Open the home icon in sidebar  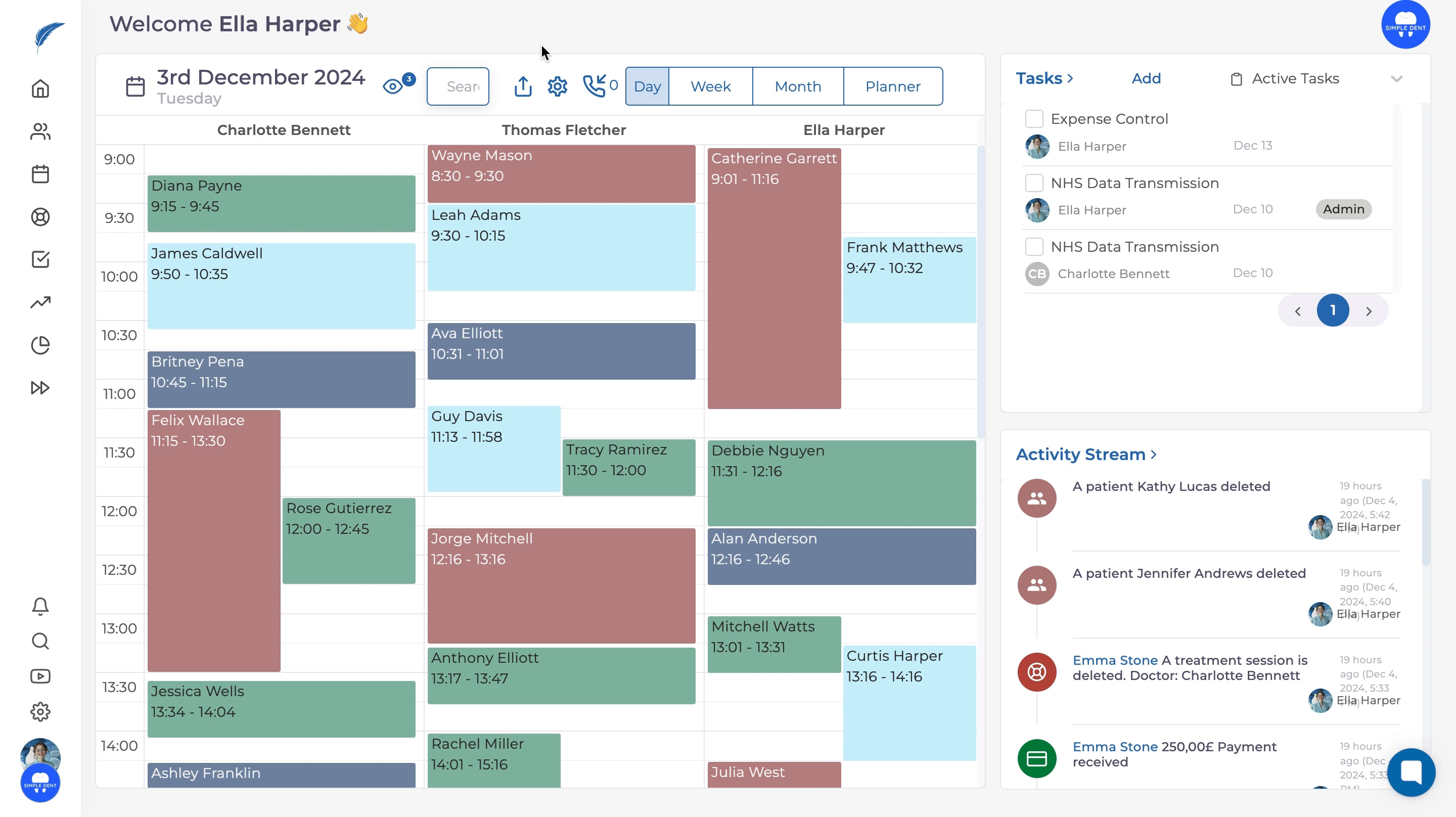(x=40, y=89)
